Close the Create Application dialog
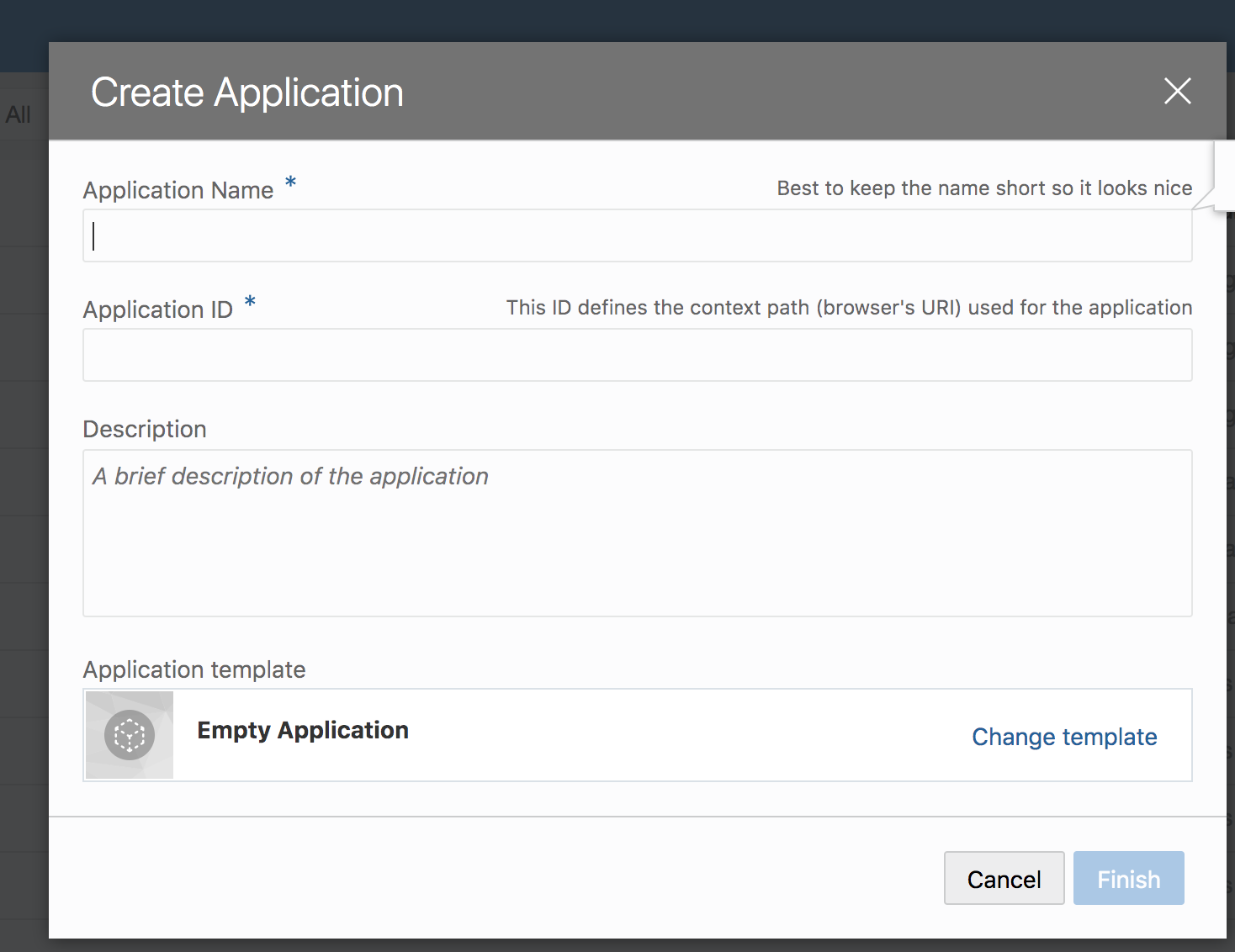Viewport: 1235px width, 952px height. (x=1177, y=91)
